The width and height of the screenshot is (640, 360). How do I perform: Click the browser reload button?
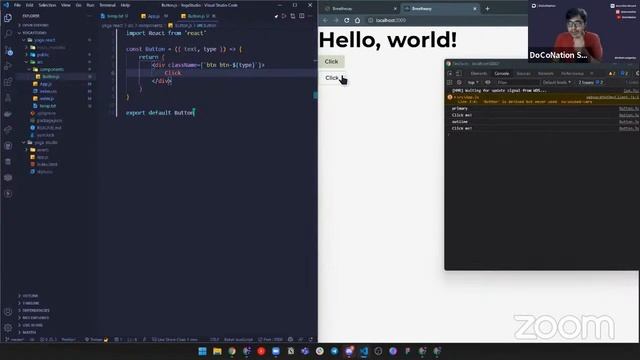pos(347,20)
